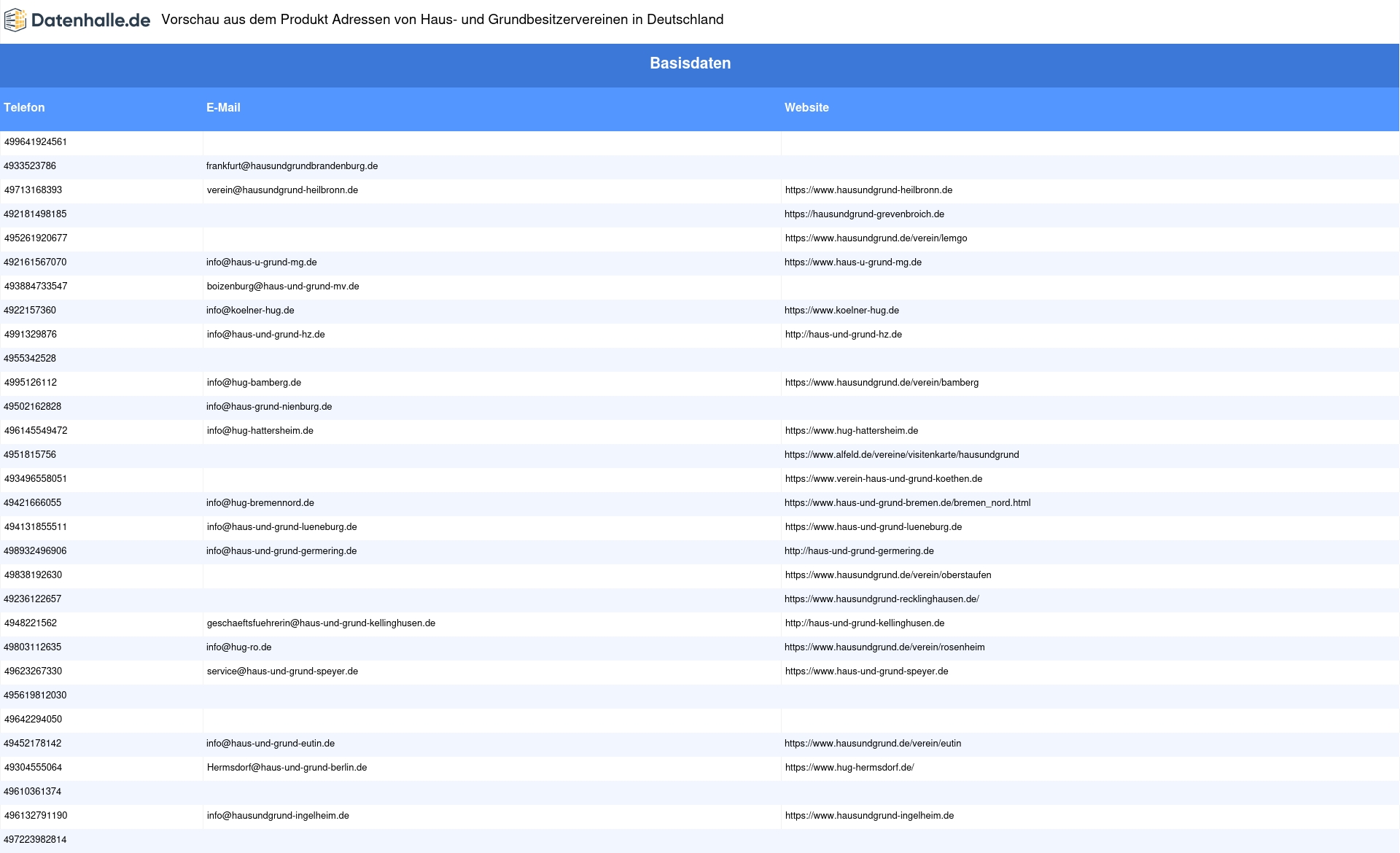1400x853 pixels.
Task: Select email info@koelner-hug.de
Action: [250, 311]
